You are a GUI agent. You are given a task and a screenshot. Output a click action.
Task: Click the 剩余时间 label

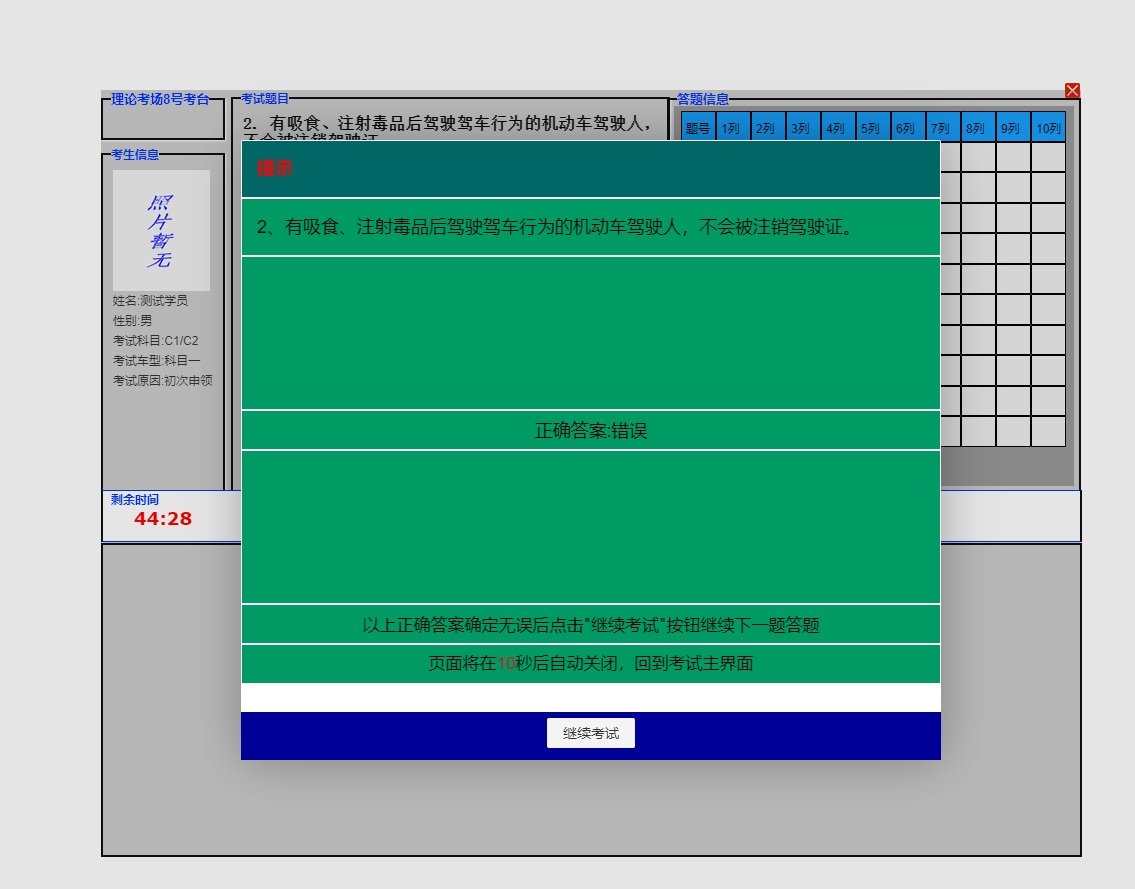coord(135,500)
